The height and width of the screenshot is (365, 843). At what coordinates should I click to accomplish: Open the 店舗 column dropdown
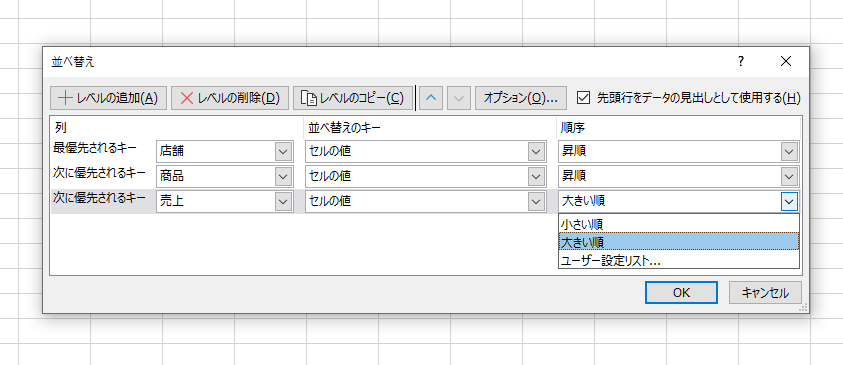[283, 152]
